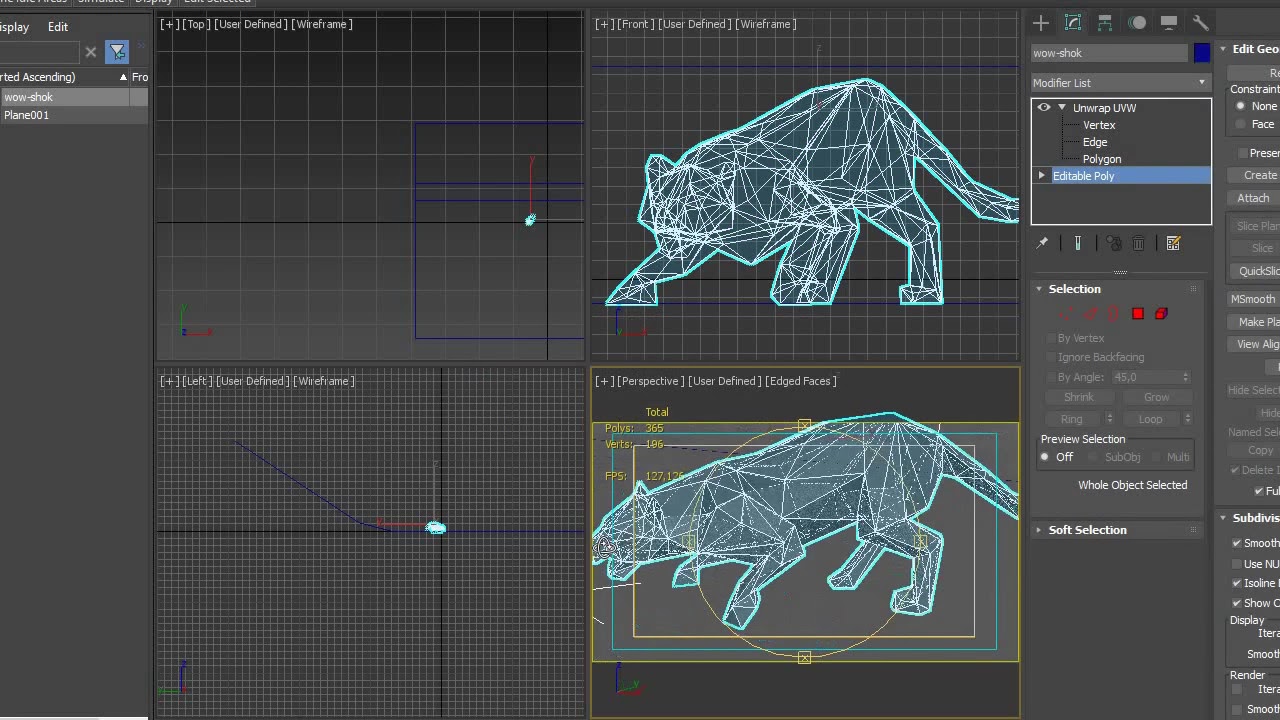Open Configure Modifier Sets icon

[x=1174, y=243]
